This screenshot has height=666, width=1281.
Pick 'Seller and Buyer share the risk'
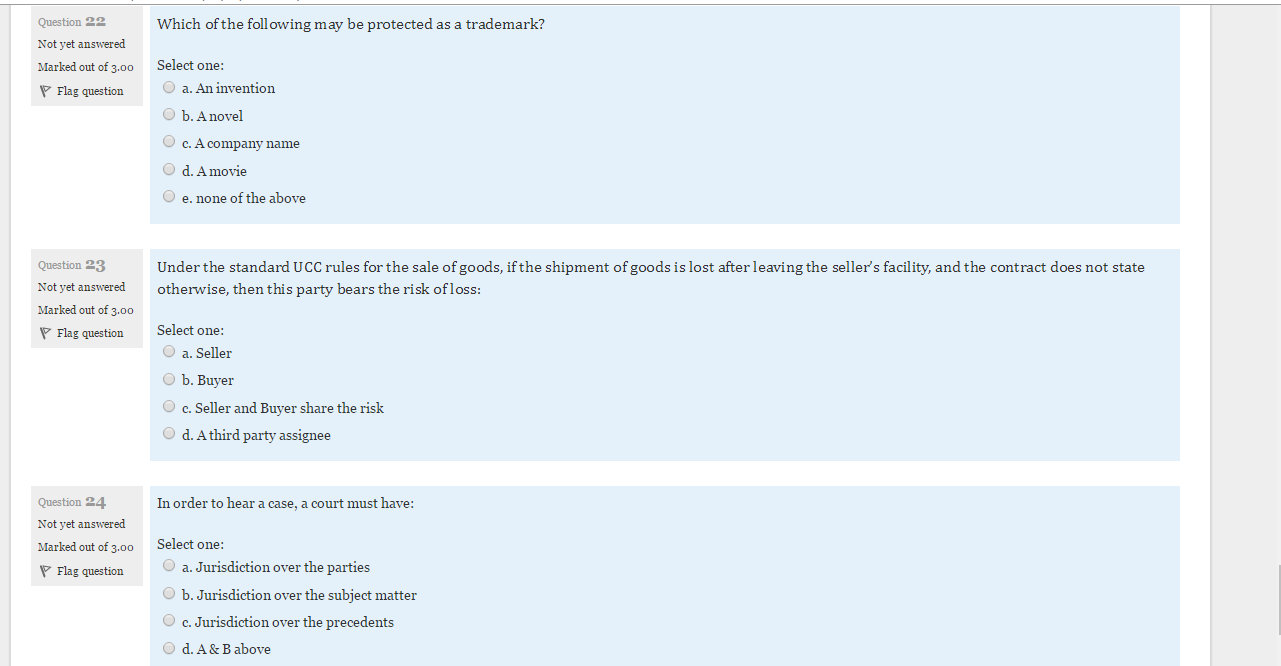click(x=169, y=407)
